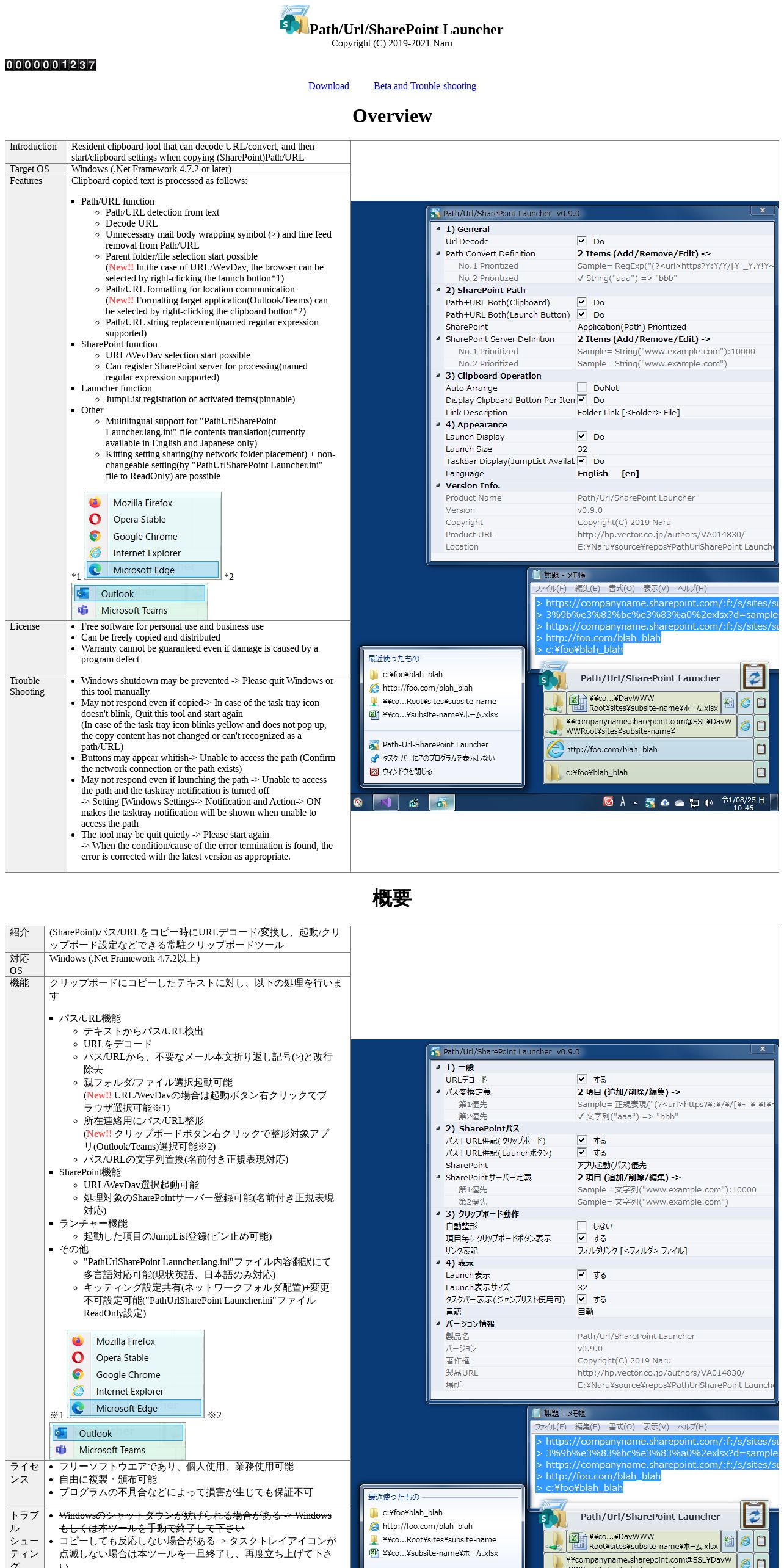Collapse the '3) Clipboard Operation' section

[x=438, y=376]
